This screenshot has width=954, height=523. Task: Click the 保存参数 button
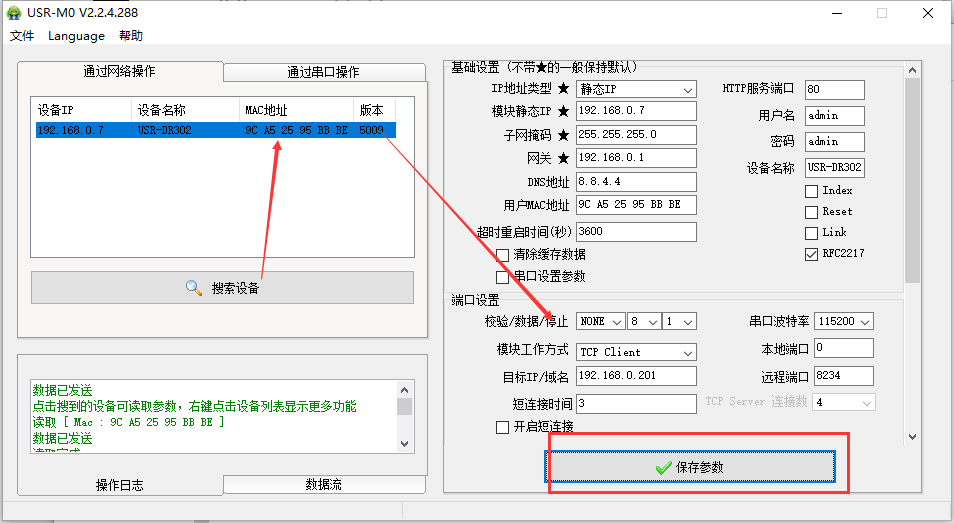pyautogui.click(x=690, y=467)
